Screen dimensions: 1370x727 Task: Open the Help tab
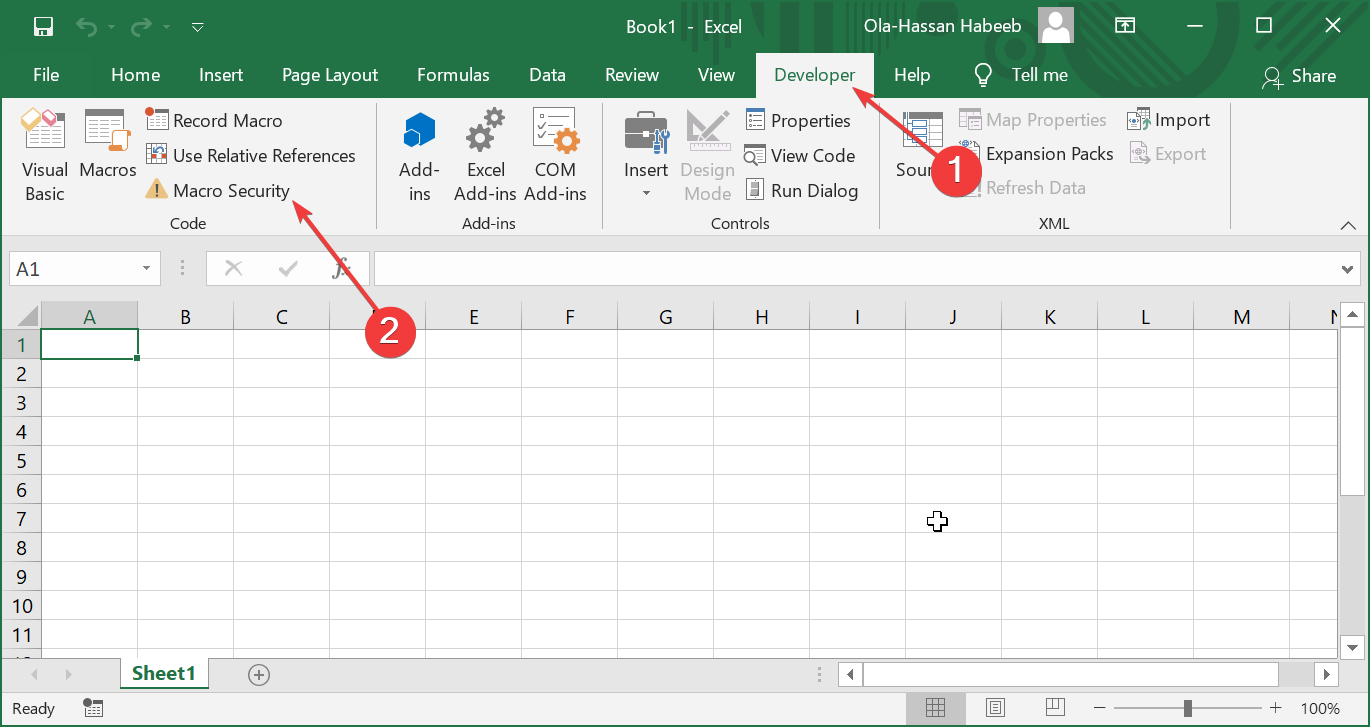pos(912,75)
